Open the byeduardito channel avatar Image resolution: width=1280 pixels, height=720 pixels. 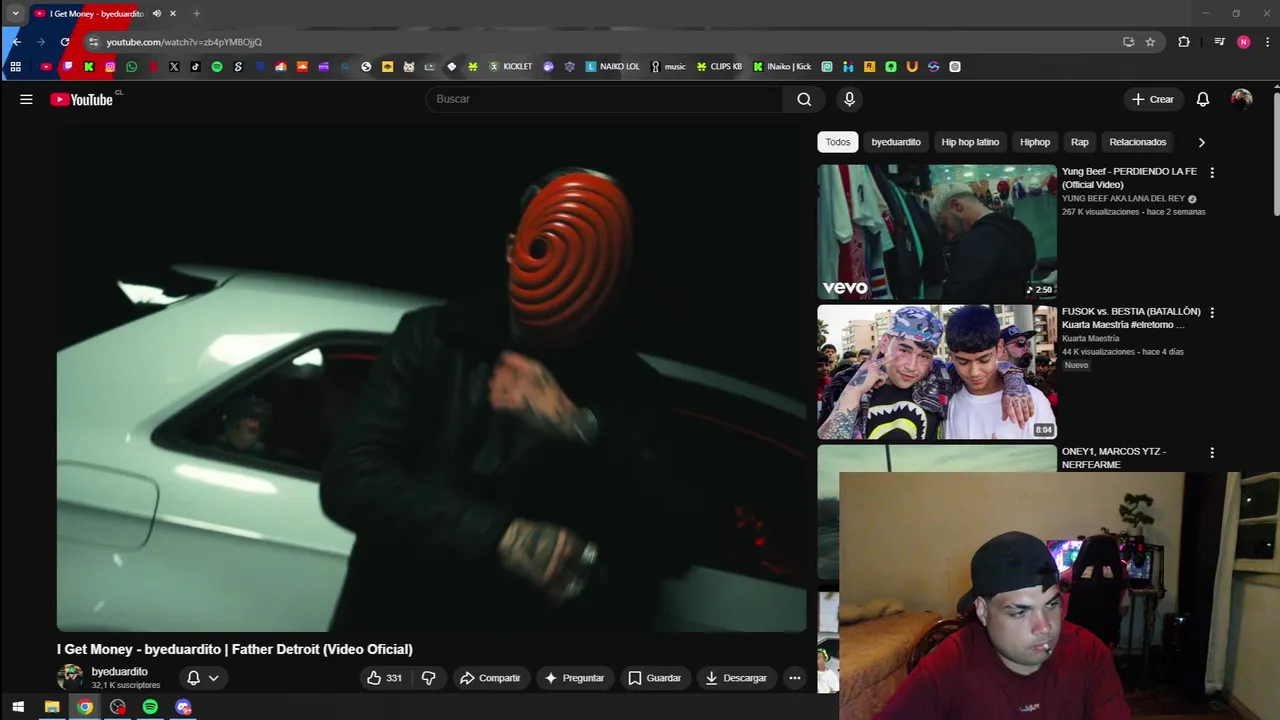click(70, 677)
